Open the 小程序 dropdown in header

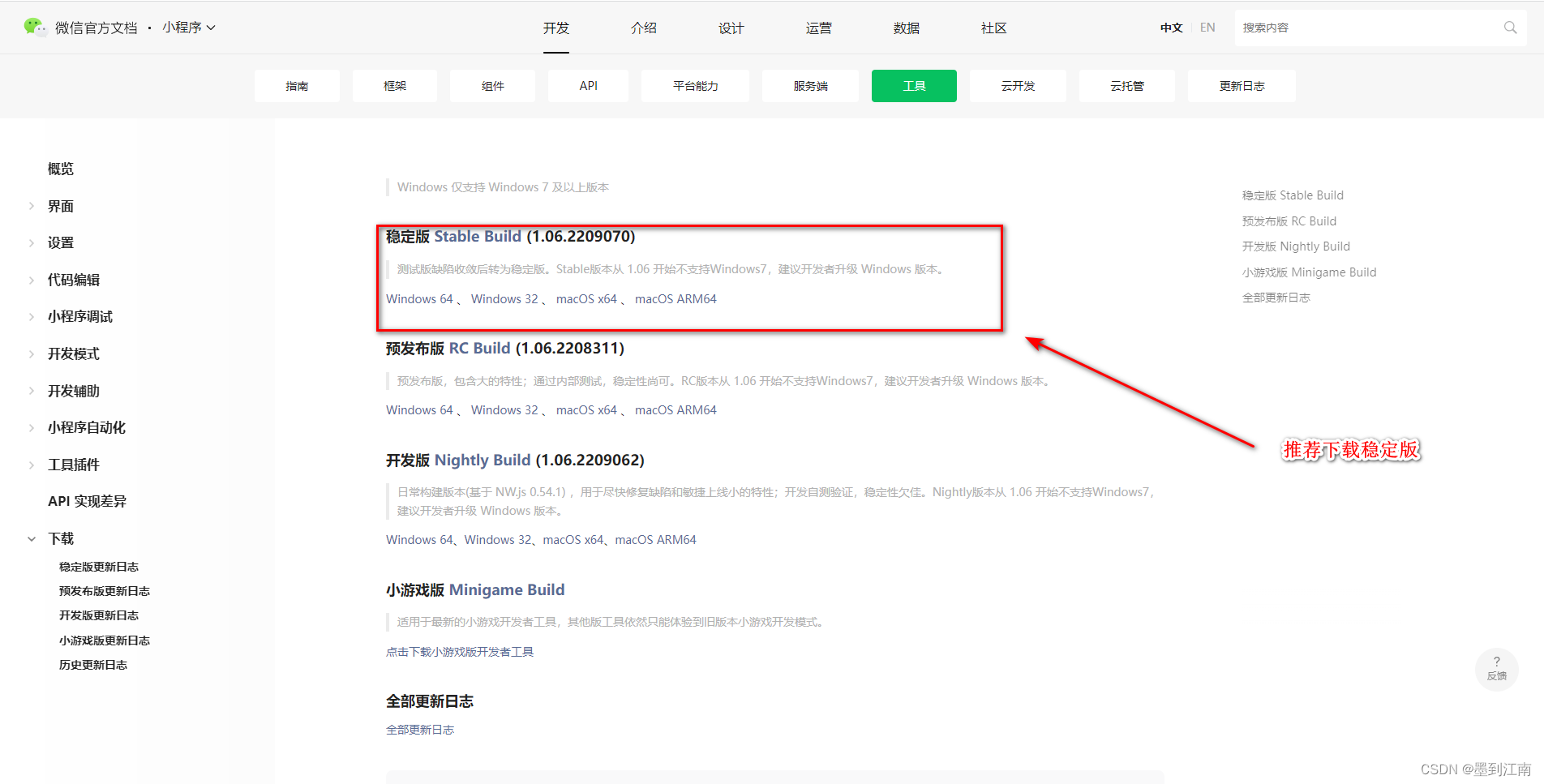pos(189,28)
